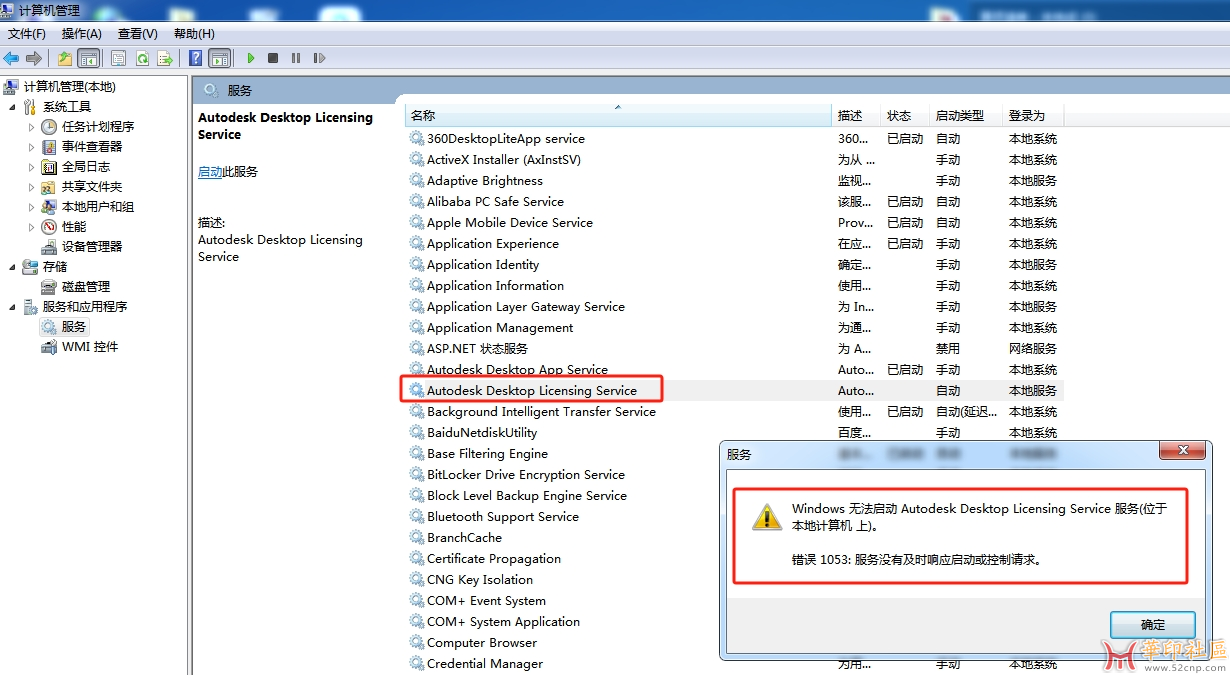Viewport: 1230px width, 675px height.
Task: Select Background Intelligent Transfer Service row
Action: click(x=734, y=412)
